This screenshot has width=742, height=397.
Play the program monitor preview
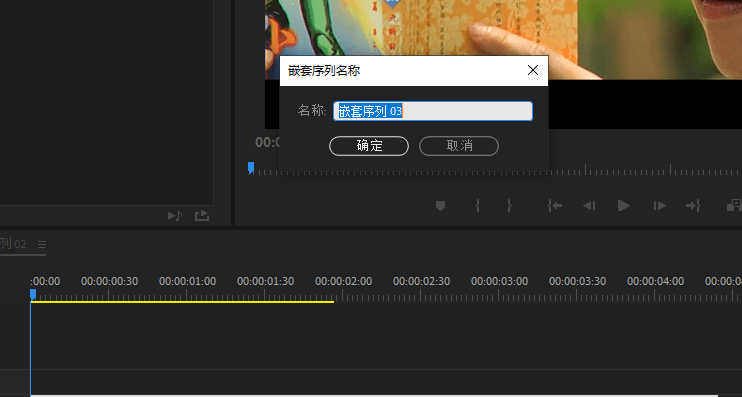624,205
